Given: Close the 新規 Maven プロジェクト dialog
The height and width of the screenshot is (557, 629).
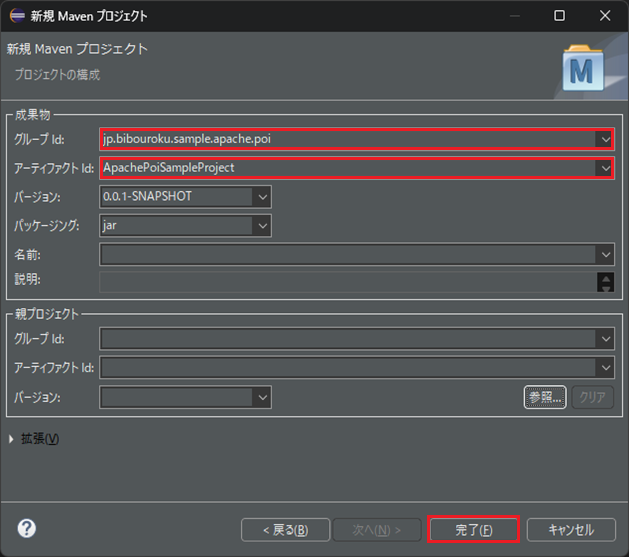Looking at the screenshot, I should point(605,16).
